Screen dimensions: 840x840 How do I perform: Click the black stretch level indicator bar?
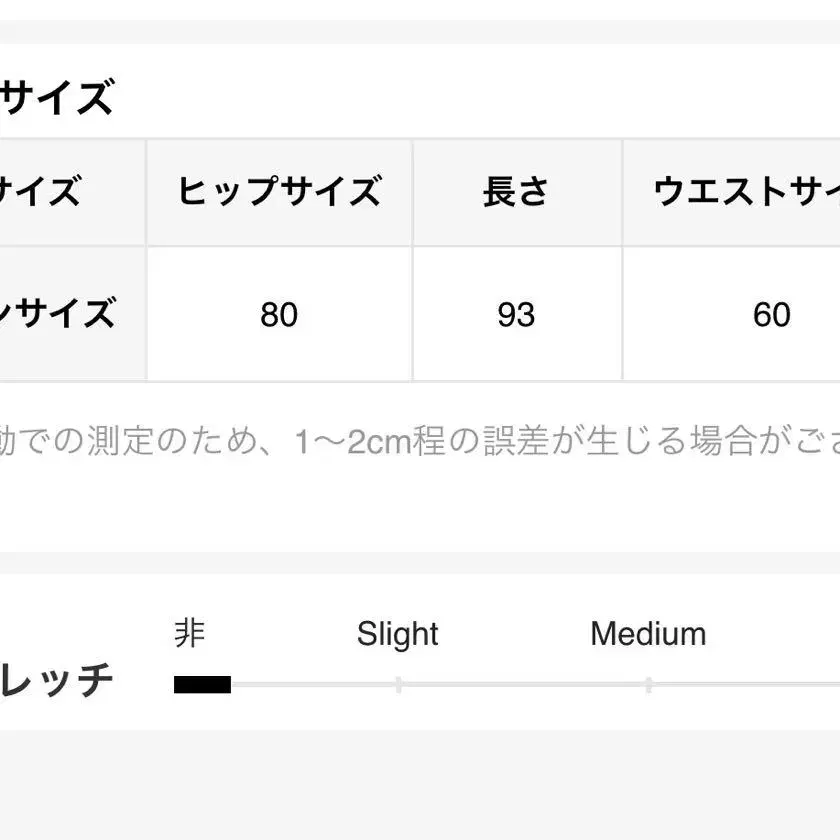(x=202, y=684)
